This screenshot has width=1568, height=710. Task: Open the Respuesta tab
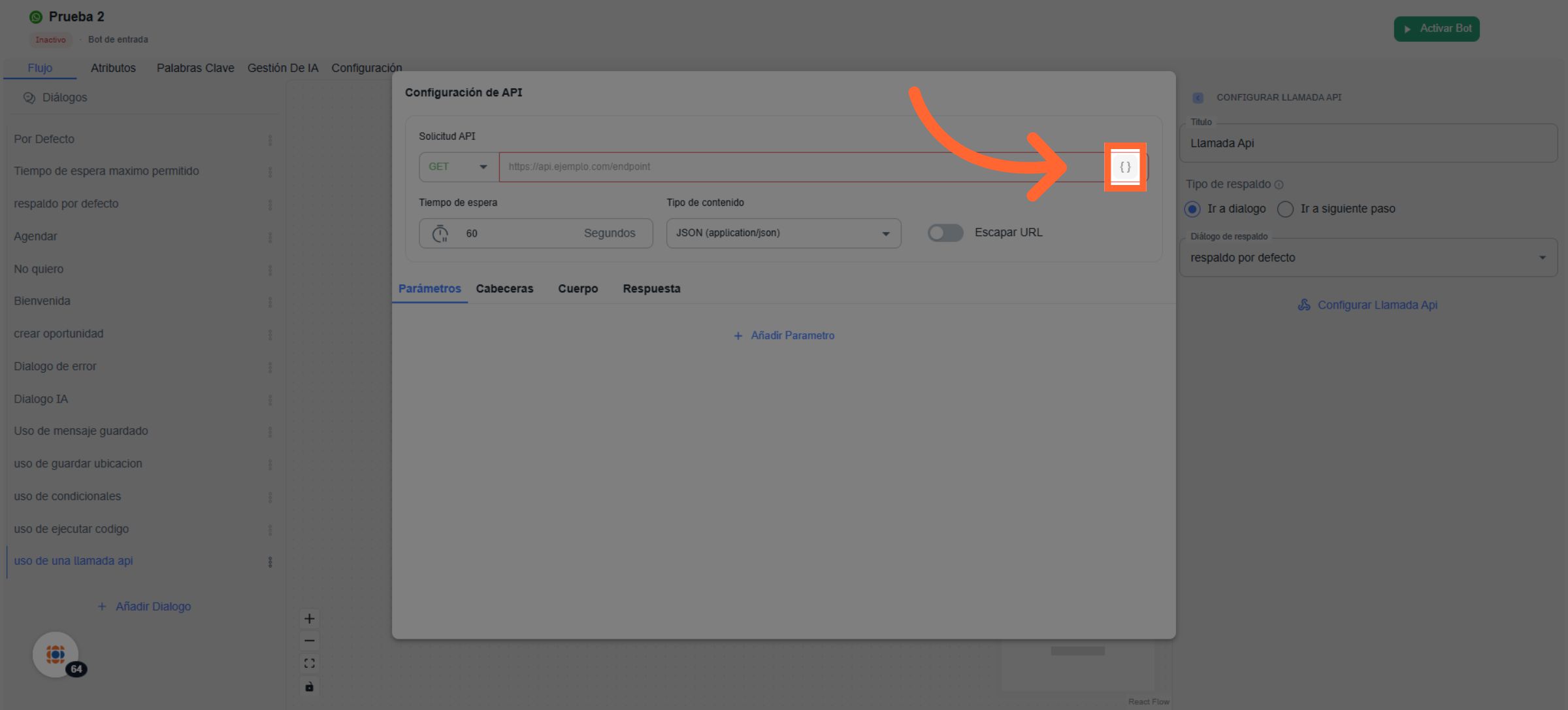[651, 288]
